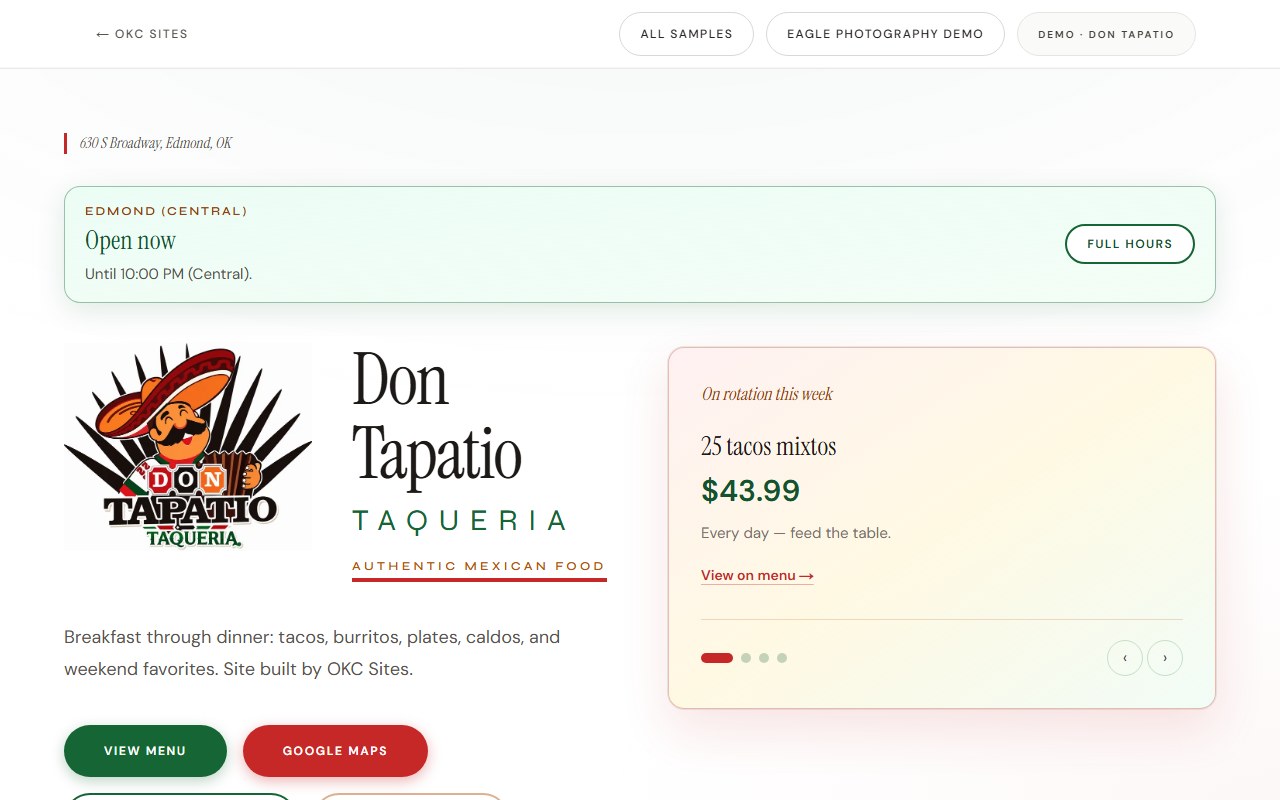Jump to the third carousel dot
The width and height of the screenshot is (1280, 800).
tap(764, 658)
